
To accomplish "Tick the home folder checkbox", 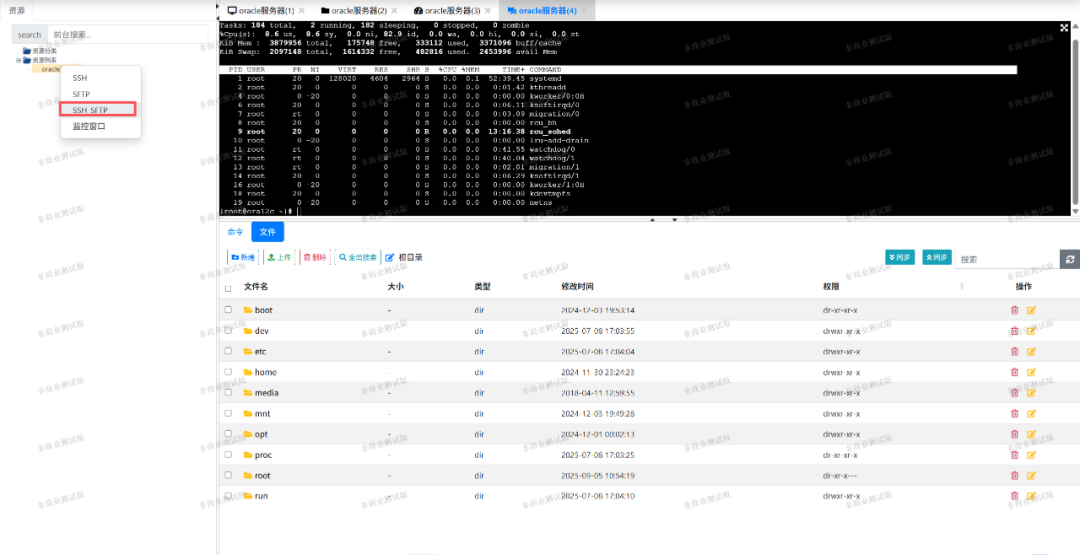I will click(228, 372).
